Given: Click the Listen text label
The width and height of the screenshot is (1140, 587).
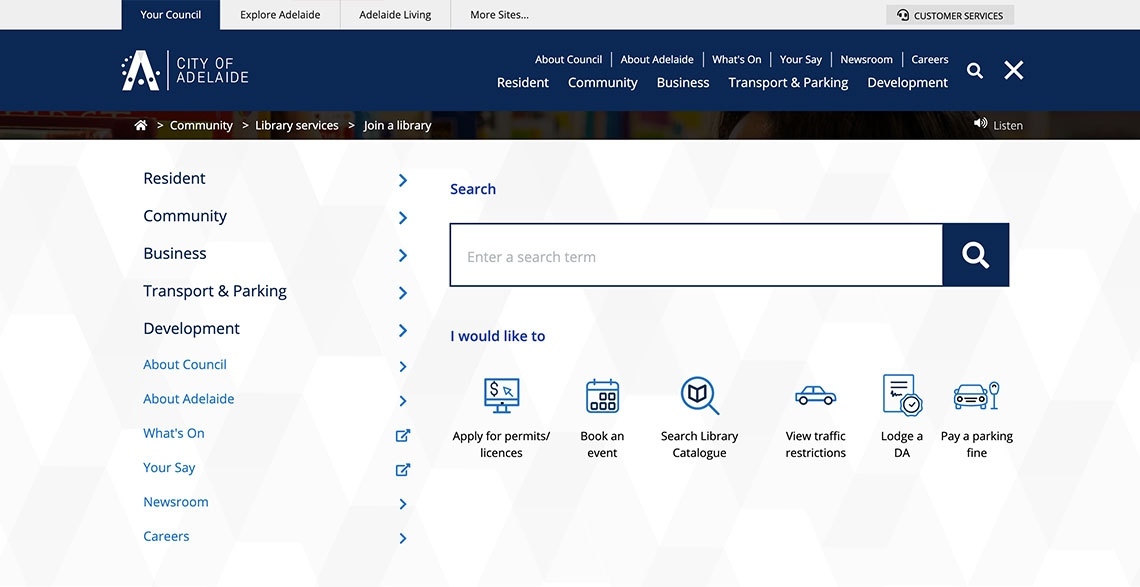Looking at the screenshot, I should (1008, 125).
